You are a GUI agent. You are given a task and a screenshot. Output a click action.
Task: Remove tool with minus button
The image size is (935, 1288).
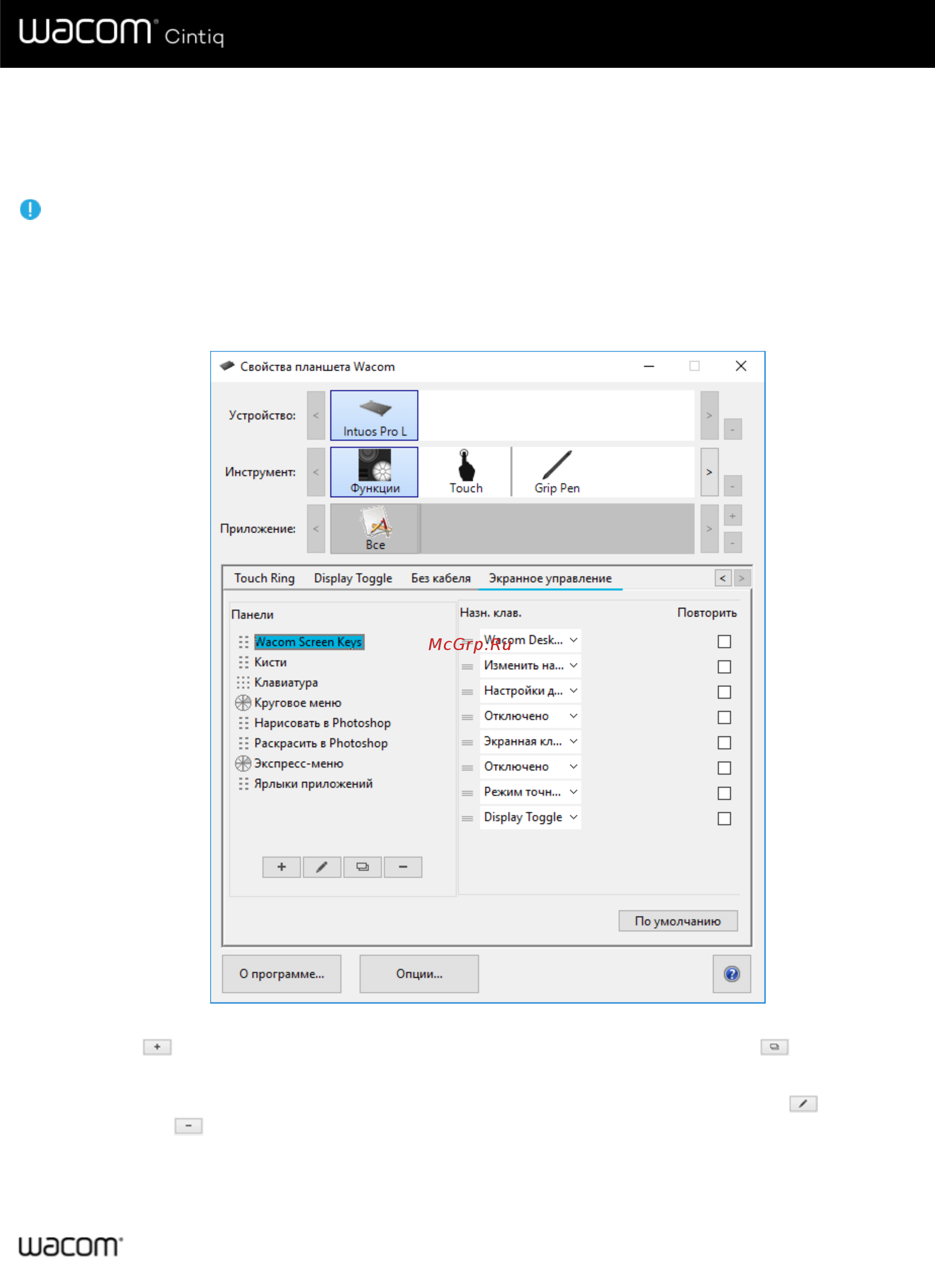point(732,486)
